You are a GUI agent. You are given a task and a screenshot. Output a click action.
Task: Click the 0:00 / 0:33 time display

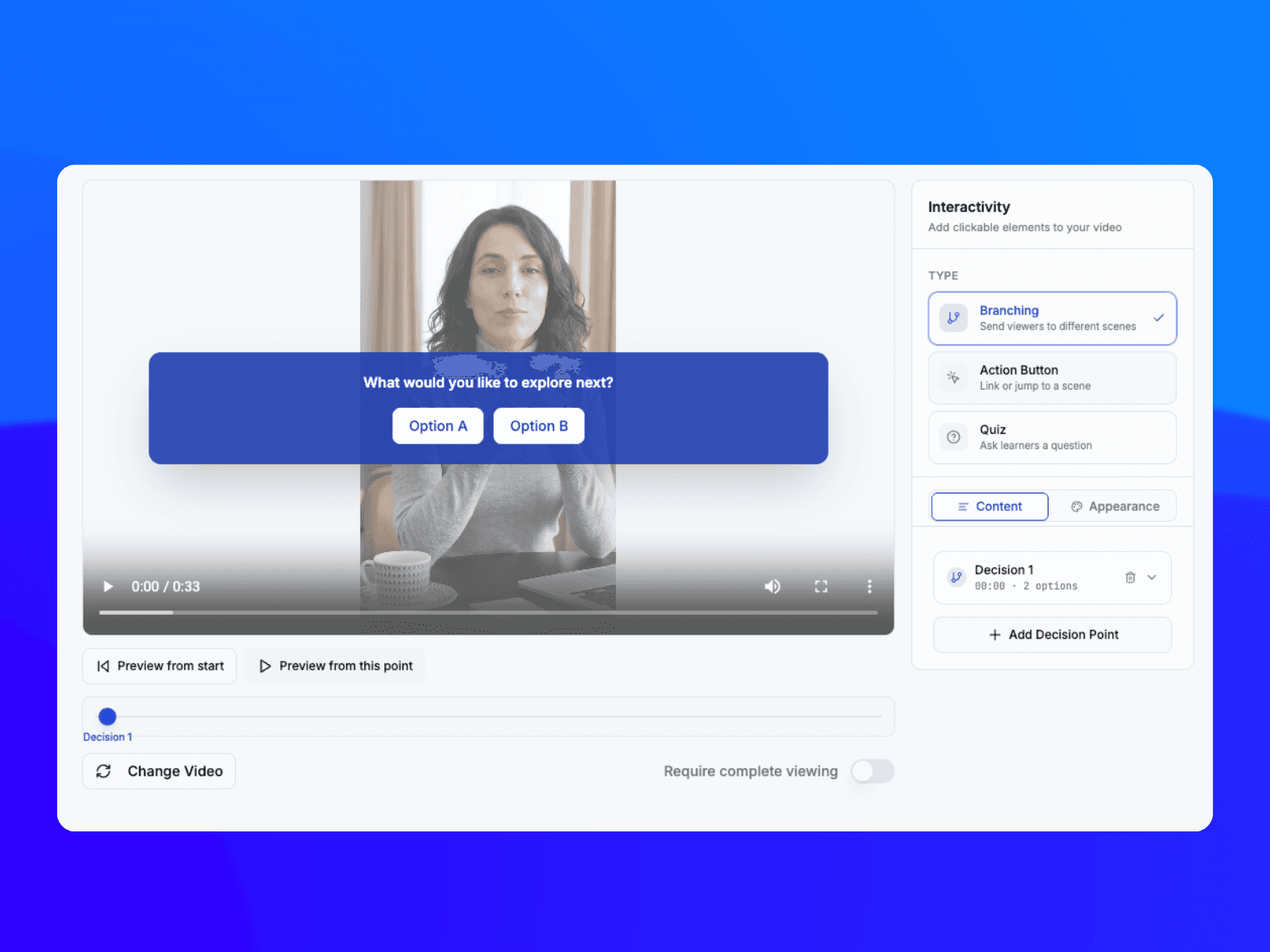(166, 586)
